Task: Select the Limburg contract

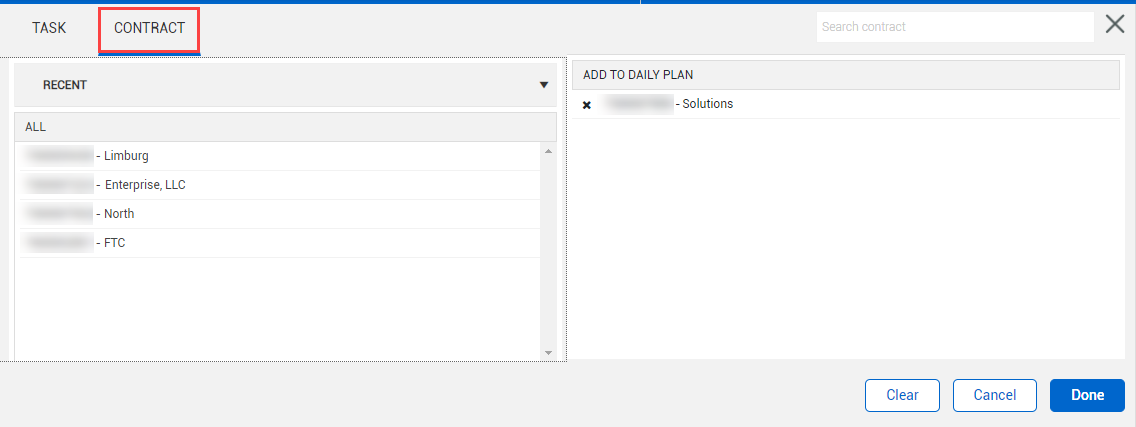Action: coord(126,156)
